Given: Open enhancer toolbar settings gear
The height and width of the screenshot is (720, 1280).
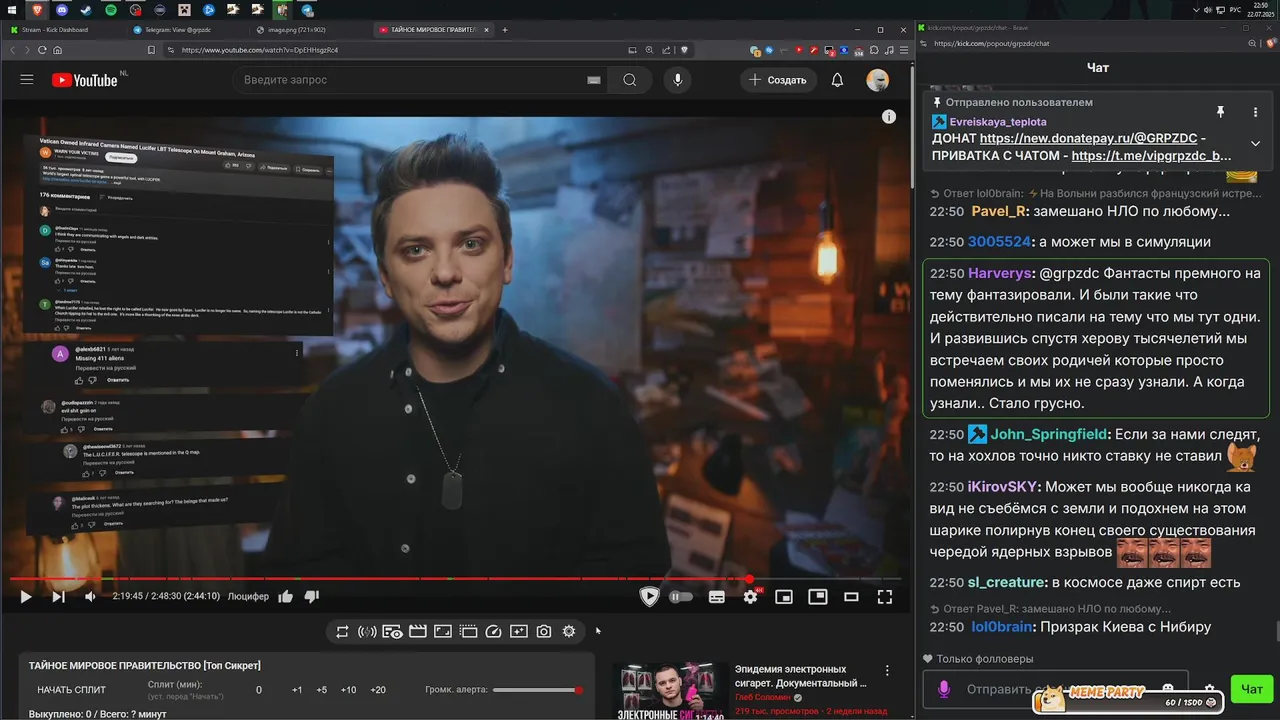Looking at the screenshot, I should point(569,631).
